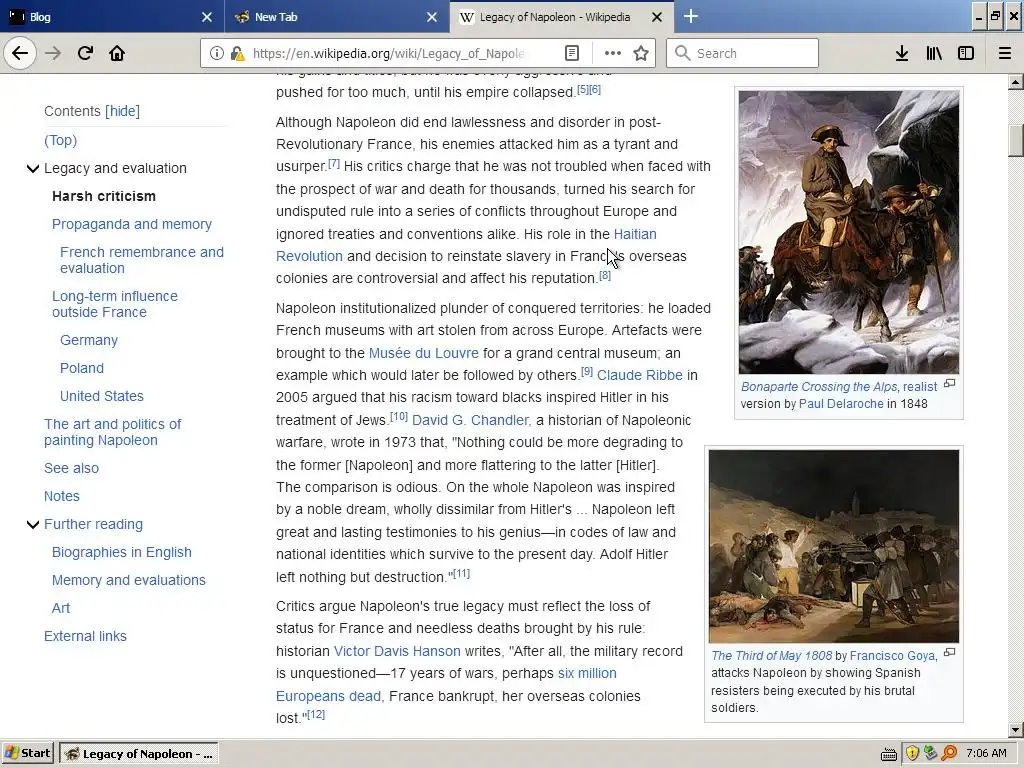Image resolution: width=1024 pixels, height=768 pixels.
Task: Focus the browser Search field
Action: coord(743,54)
